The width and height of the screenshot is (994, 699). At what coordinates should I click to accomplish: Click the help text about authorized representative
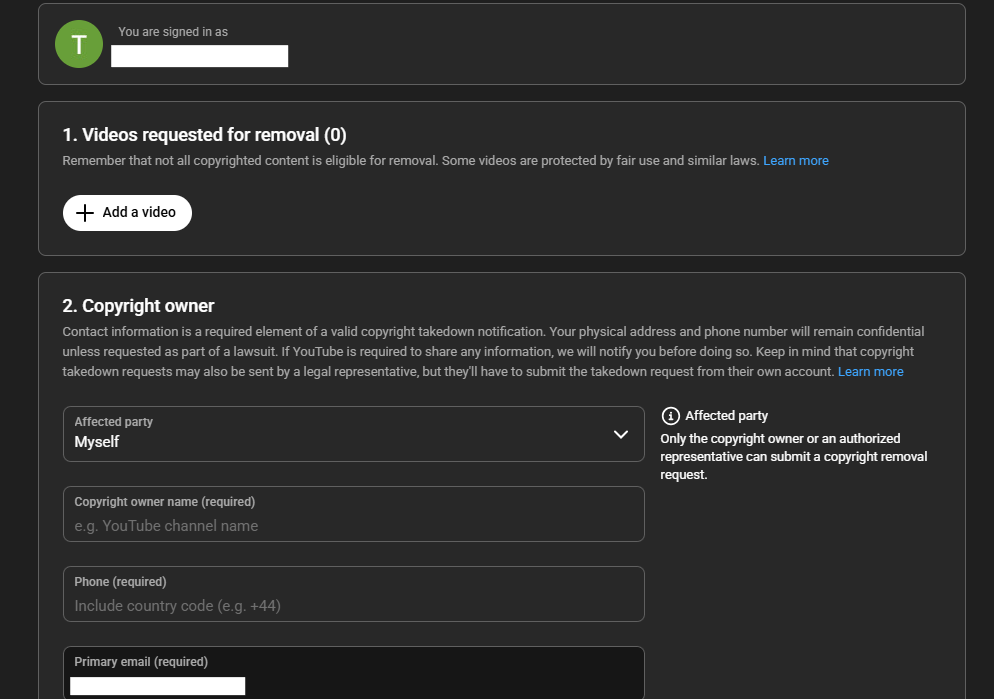pos(793,456)
